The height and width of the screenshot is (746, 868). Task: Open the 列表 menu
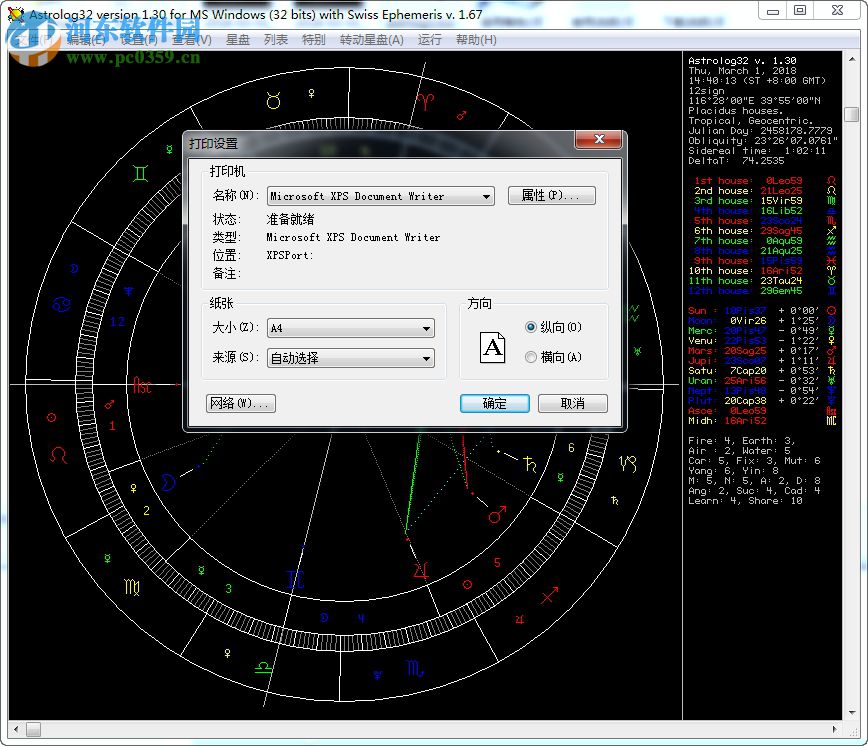coord(275,40)
